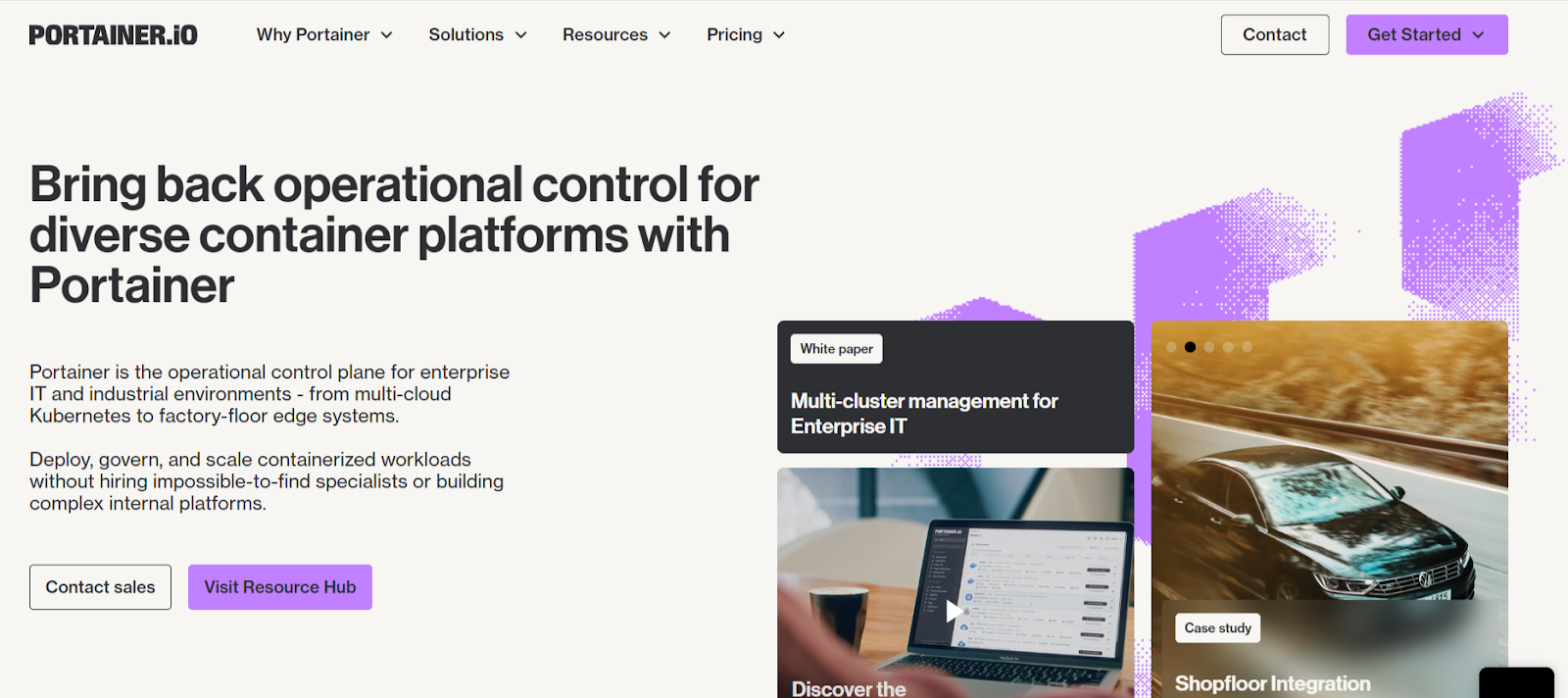Open the Solutions menu
Viewport: 1568px width, 698px height.
pos(477,34)
